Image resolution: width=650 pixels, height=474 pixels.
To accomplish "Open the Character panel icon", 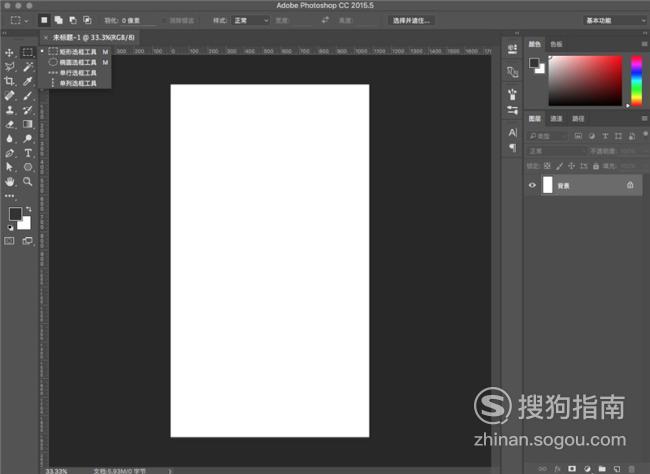I will (x=512, y=132).
